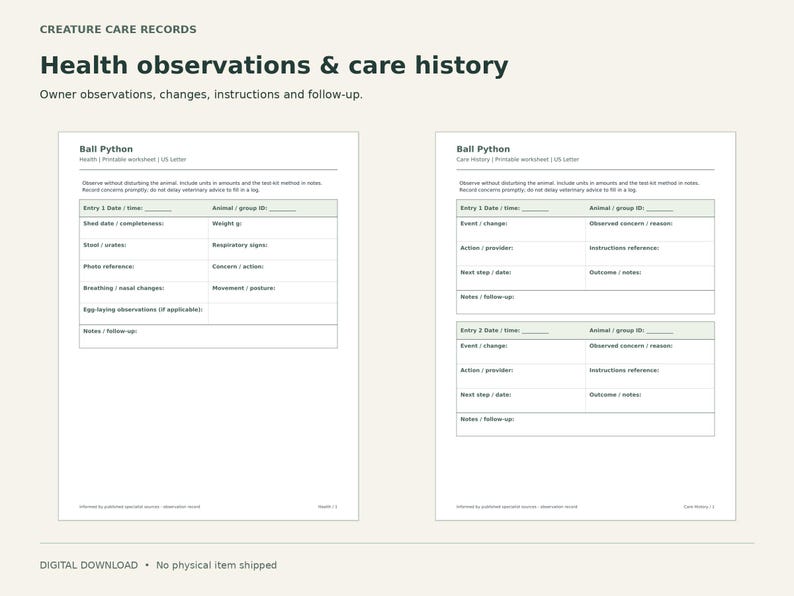Click 'Health | Printable worksheet | US Letter' subtitle
The height and width of the screenshot is (596, 794).
133,160
